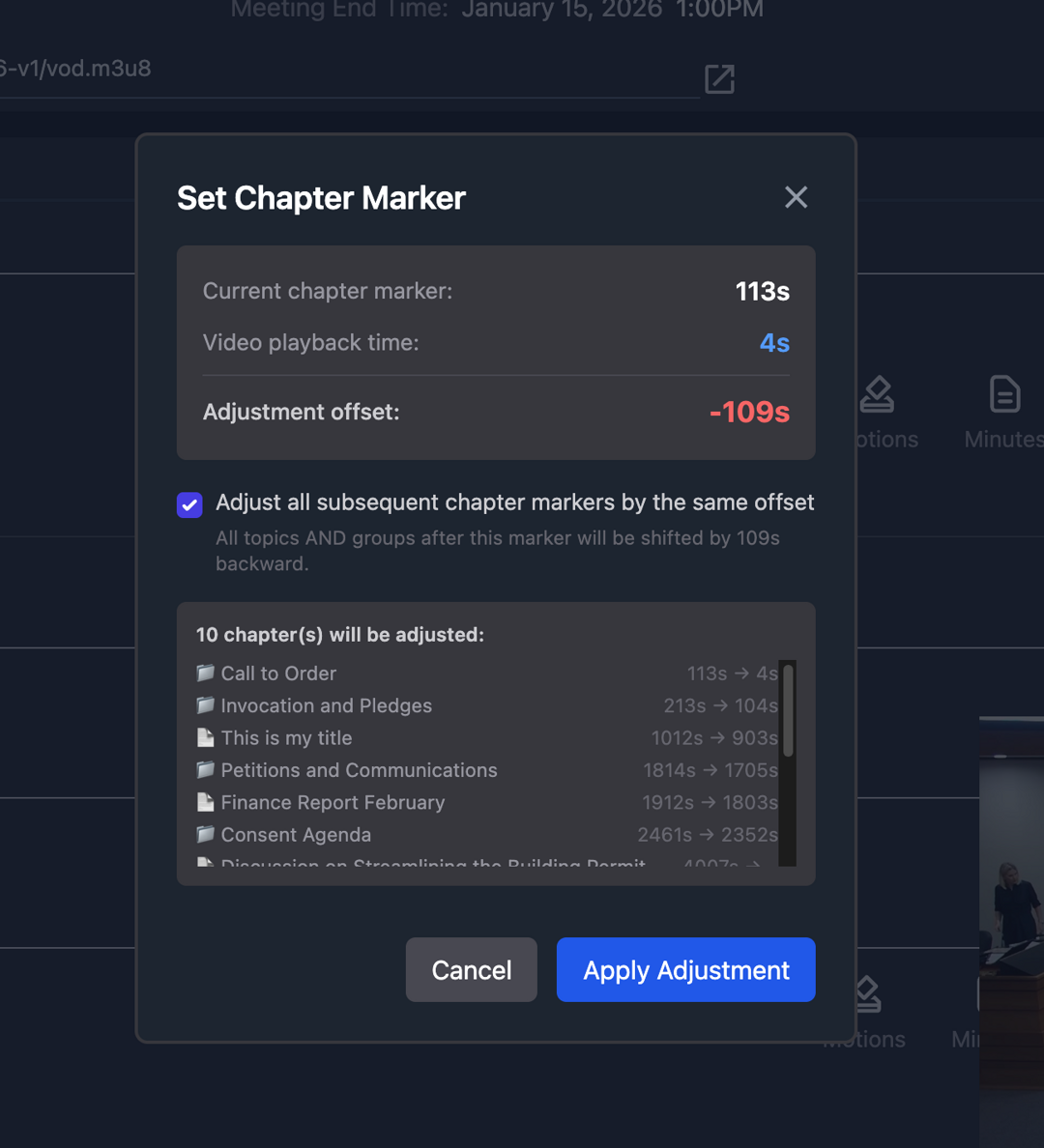Image resolution: width=1044 pixels, height=1148 pixels.
Task: Close the Set Chapter Marker dialog
Action: 796,197
